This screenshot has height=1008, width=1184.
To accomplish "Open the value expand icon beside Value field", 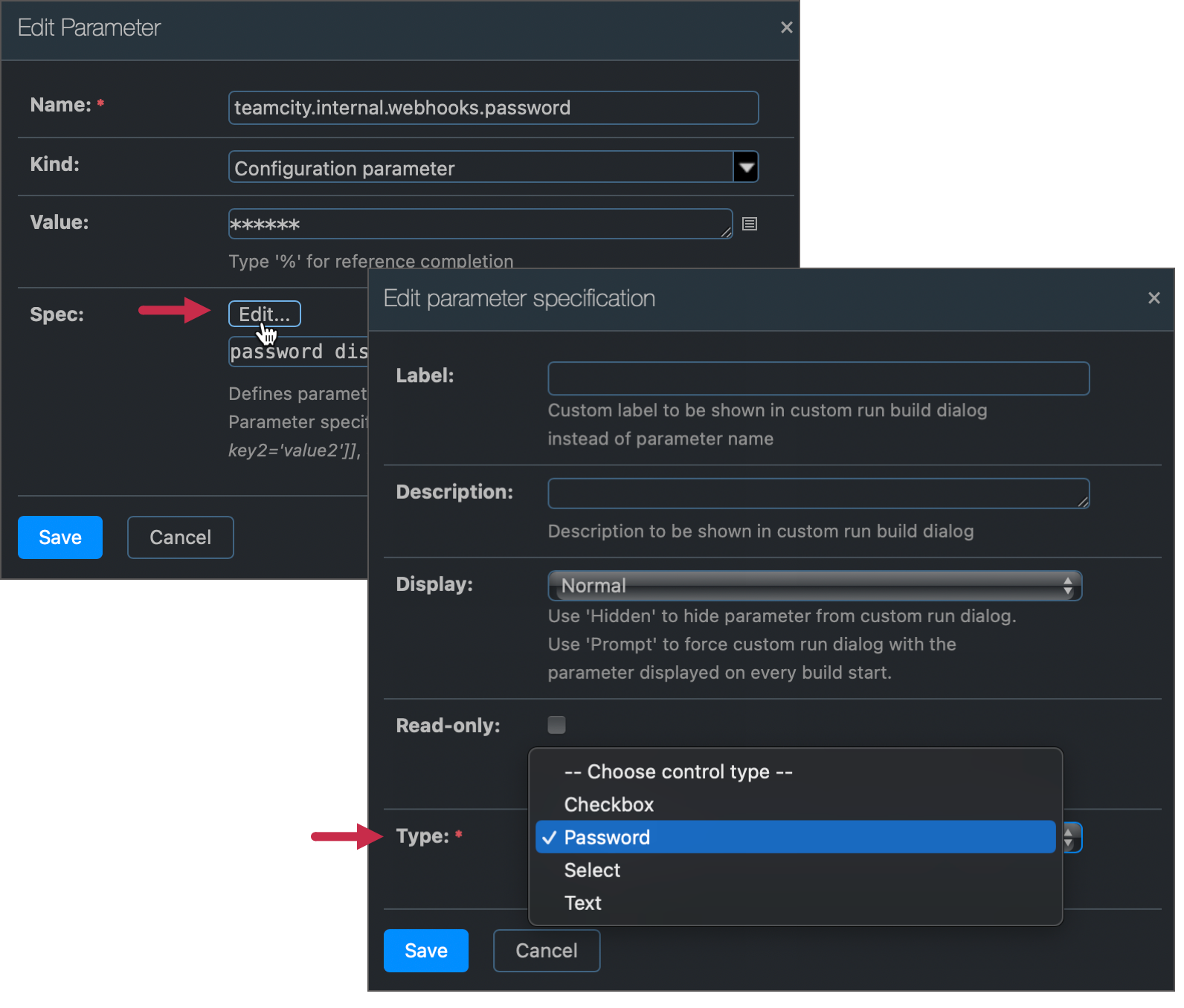I will pyautogui.click(x=750, y=224).
